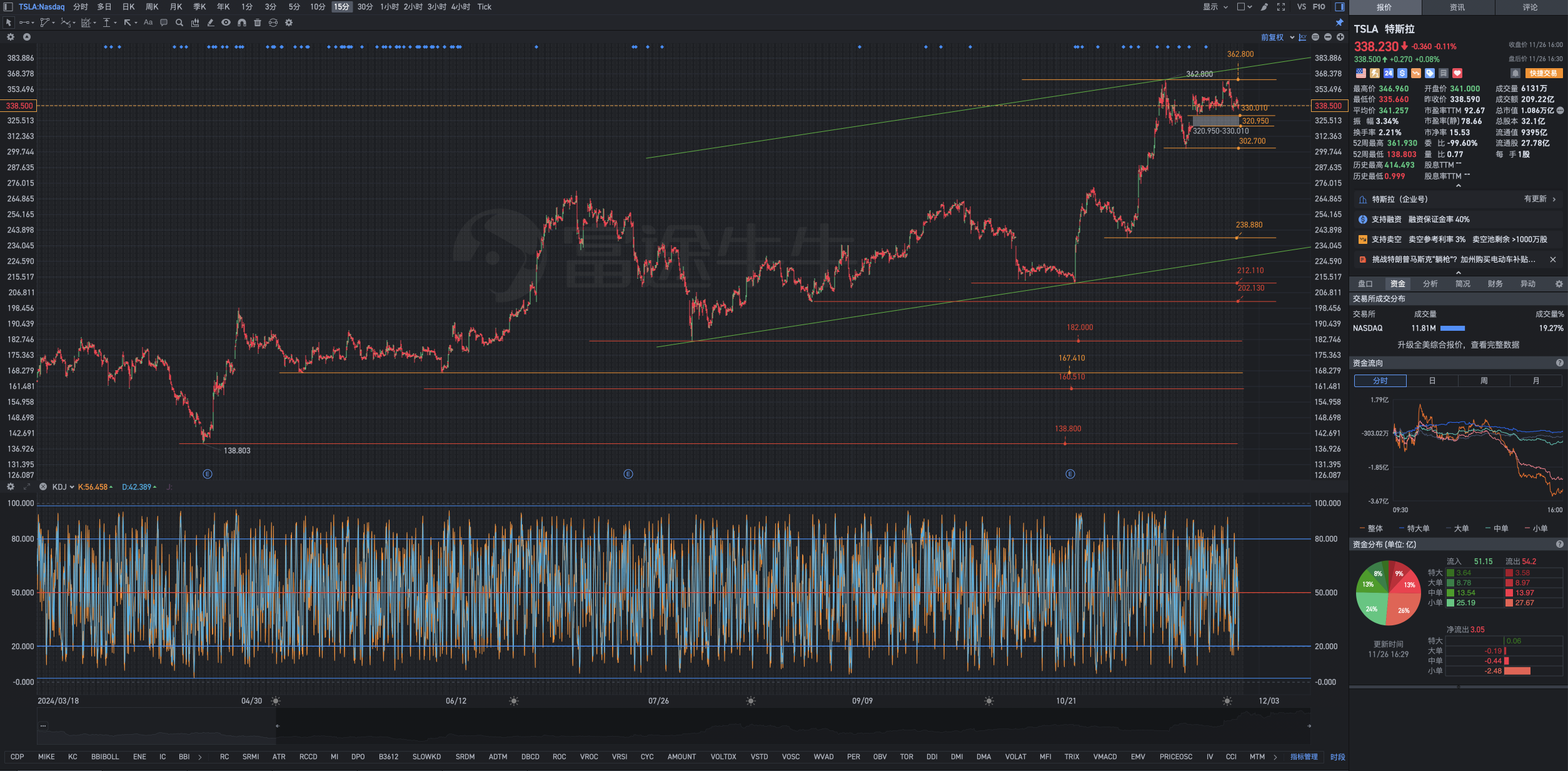Open the KDJ indicator dropdown

[x=63, y=487]
